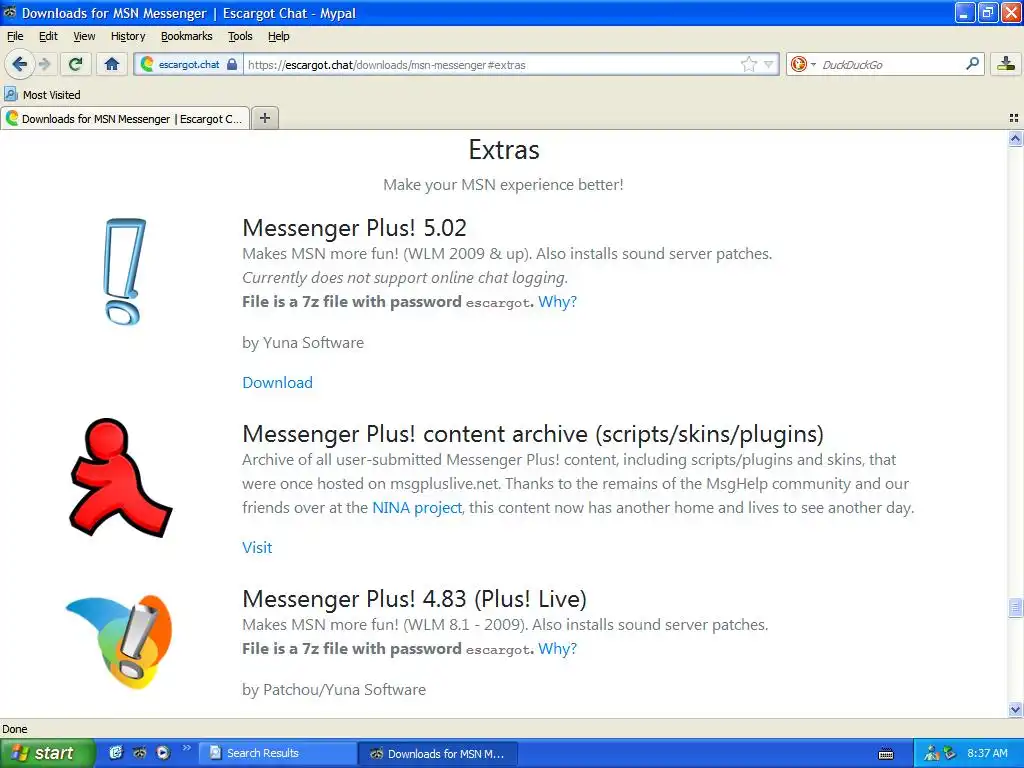
Task: Open the Most Visited bookmarks folder
Action: [42, 95]
